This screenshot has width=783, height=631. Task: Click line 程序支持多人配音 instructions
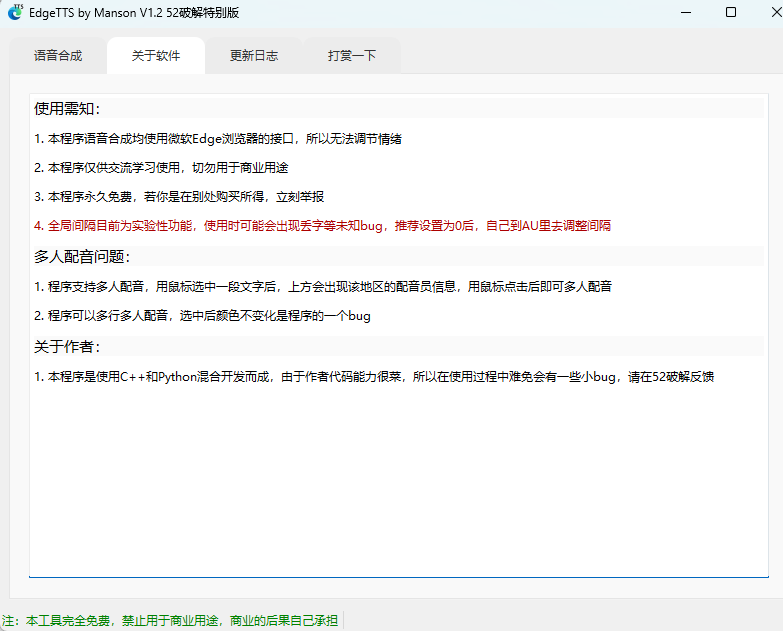tap(323, 287)
